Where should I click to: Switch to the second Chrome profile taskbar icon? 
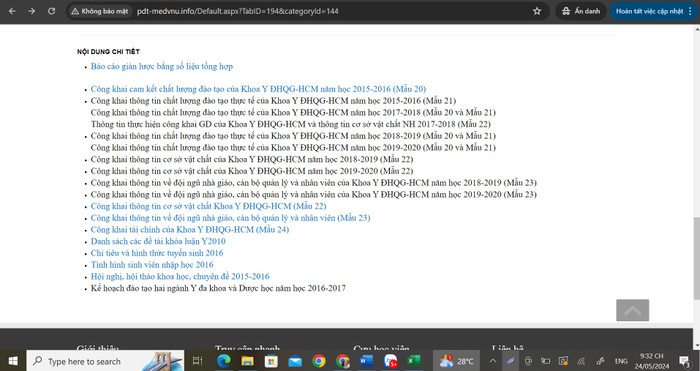(x=342, y=361)
